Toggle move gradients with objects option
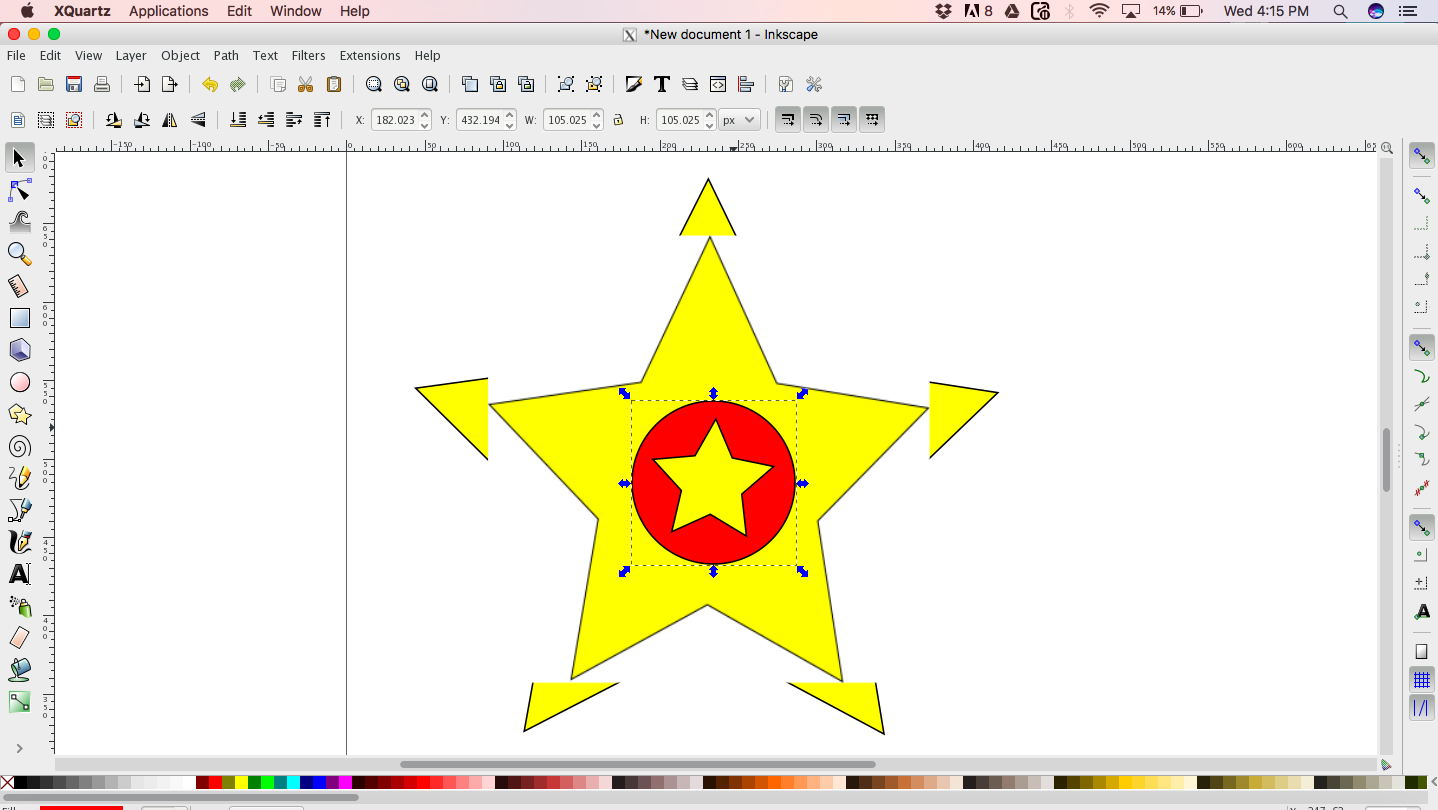This screenshot has width=1438, height=810. pyautogui.click(x=844, y=120)
